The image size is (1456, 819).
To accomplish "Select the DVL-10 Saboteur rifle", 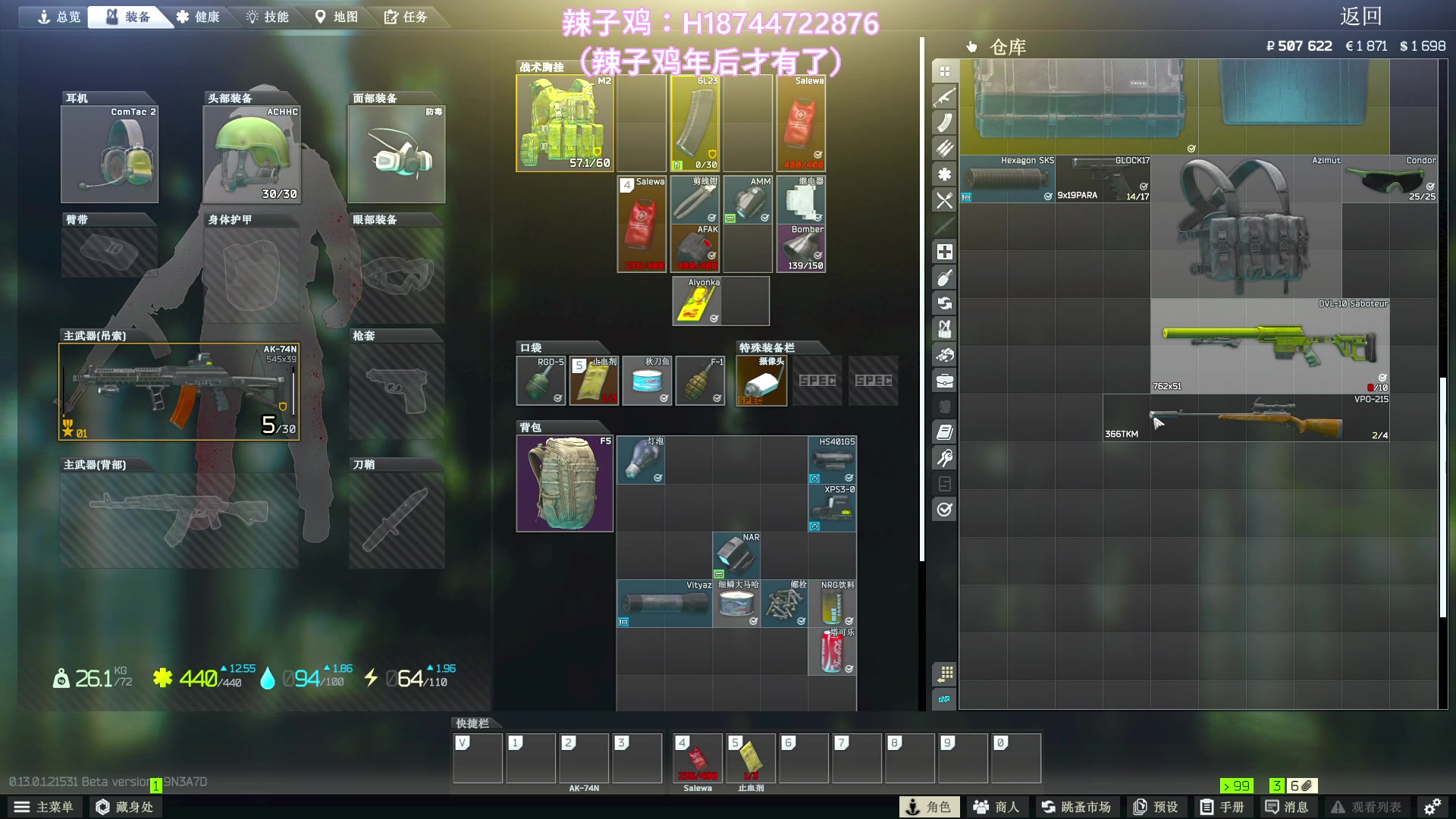I will pos(1270,346).
